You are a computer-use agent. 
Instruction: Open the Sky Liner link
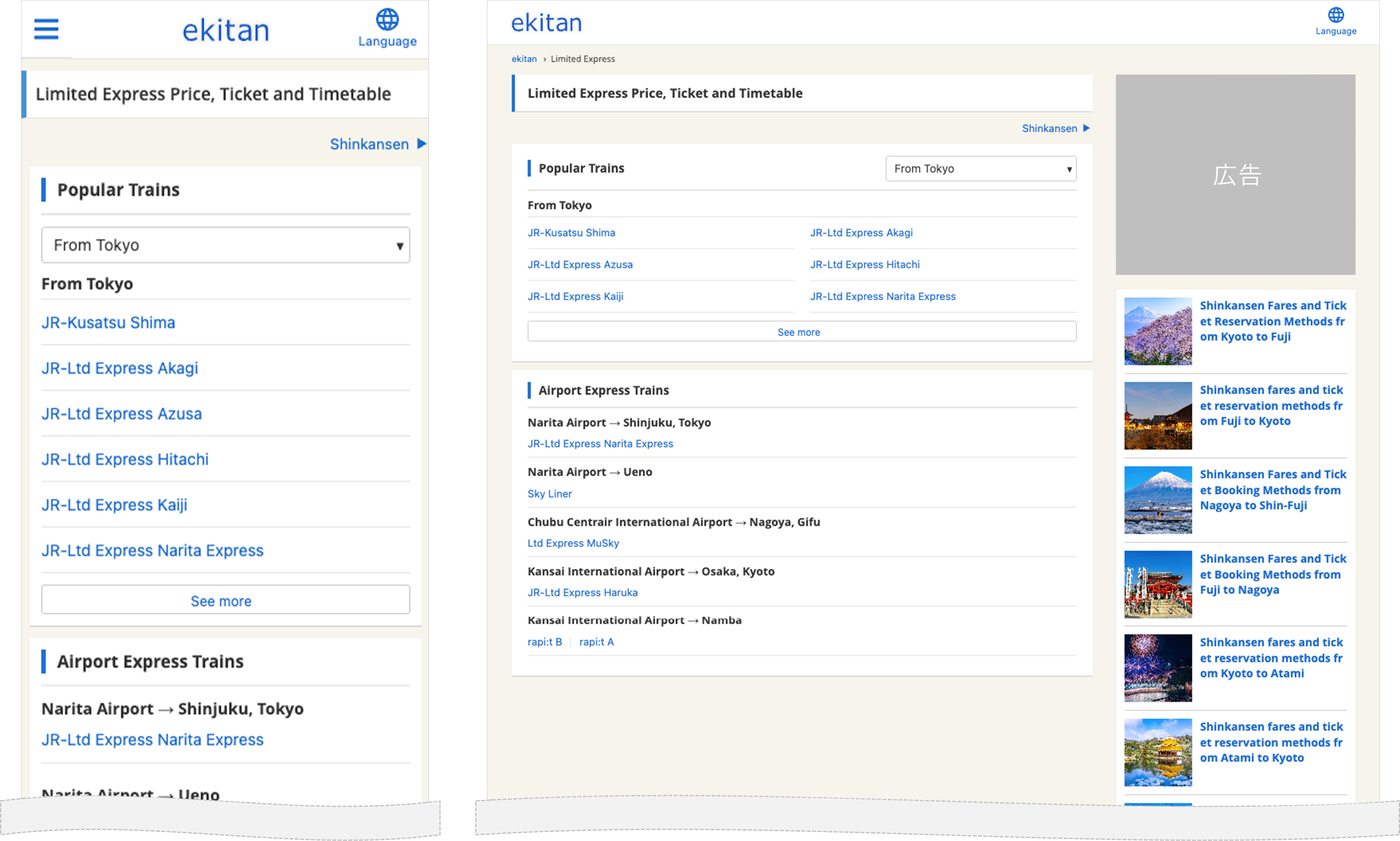[549, 494]
